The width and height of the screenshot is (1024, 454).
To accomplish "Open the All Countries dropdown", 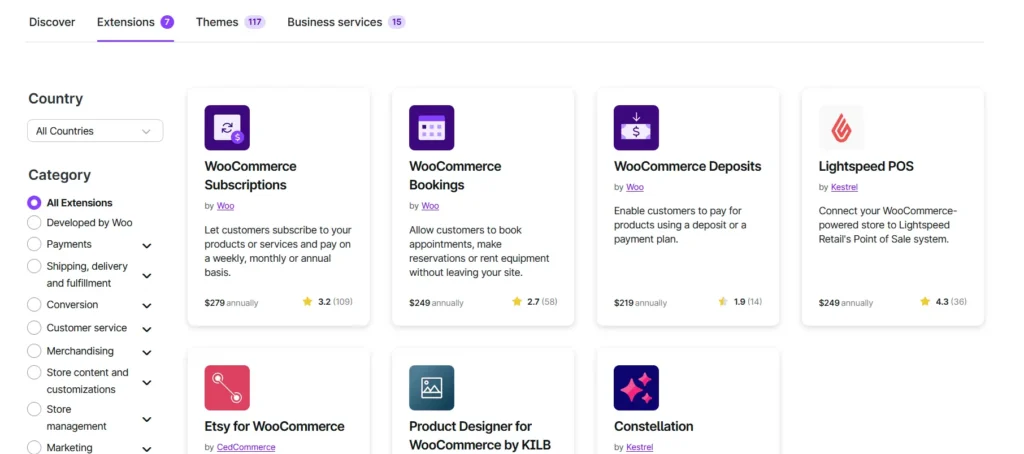I will [95, 131].
